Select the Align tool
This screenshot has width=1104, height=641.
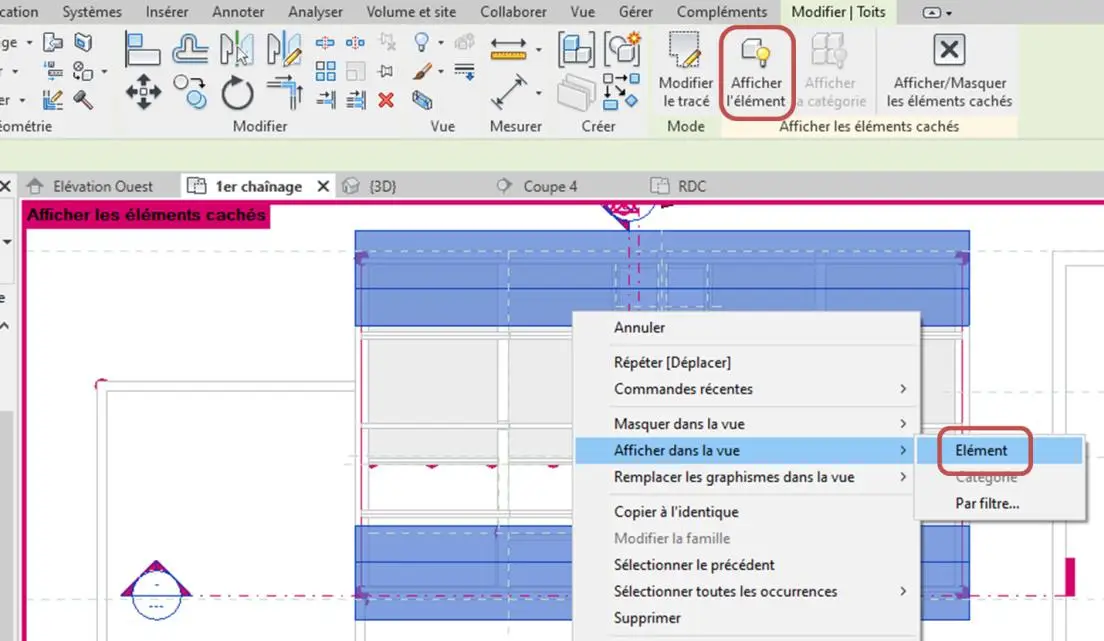pyautogui.click(x=142, y=49)
